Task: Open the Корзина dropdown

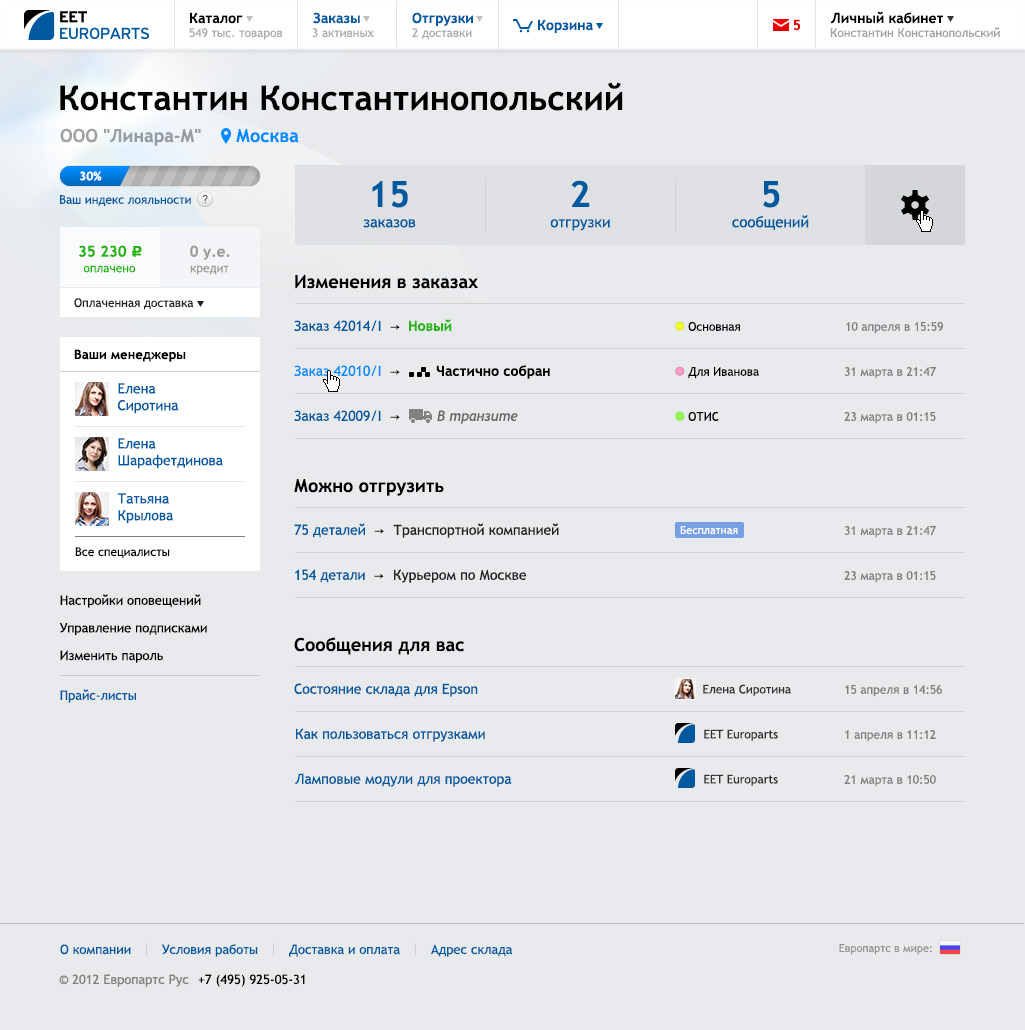Action: pyautogui.click(x=558, y=26)
